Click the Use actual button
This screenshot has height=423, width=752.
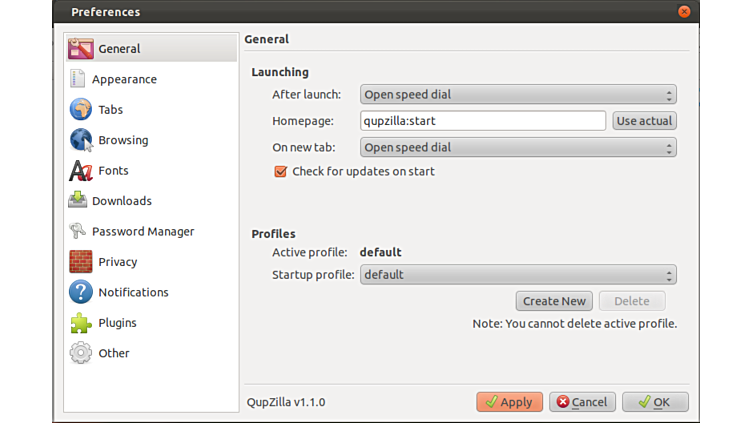644,121
